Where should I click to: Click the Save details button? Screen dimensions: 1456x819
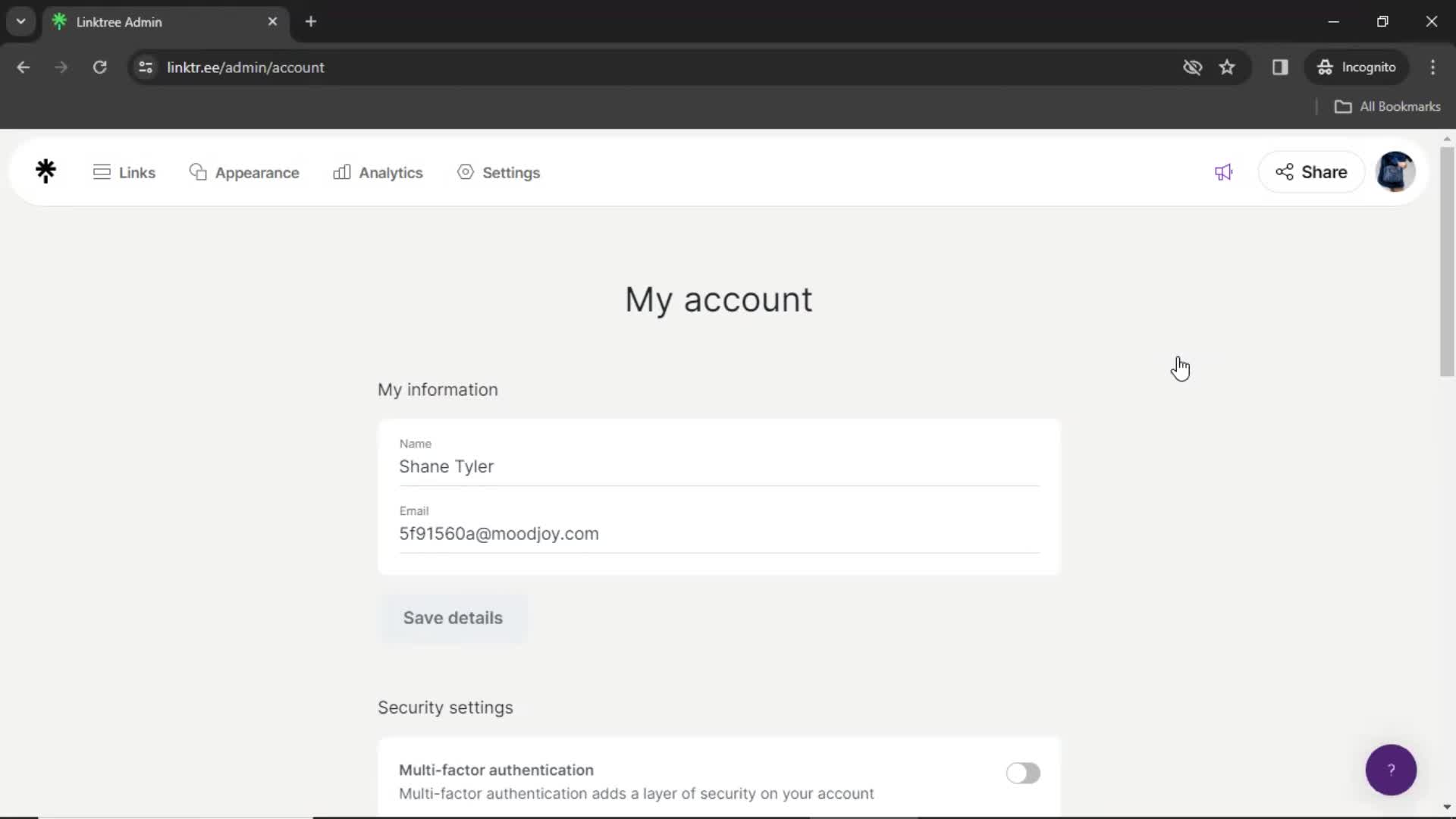point(453,617)
